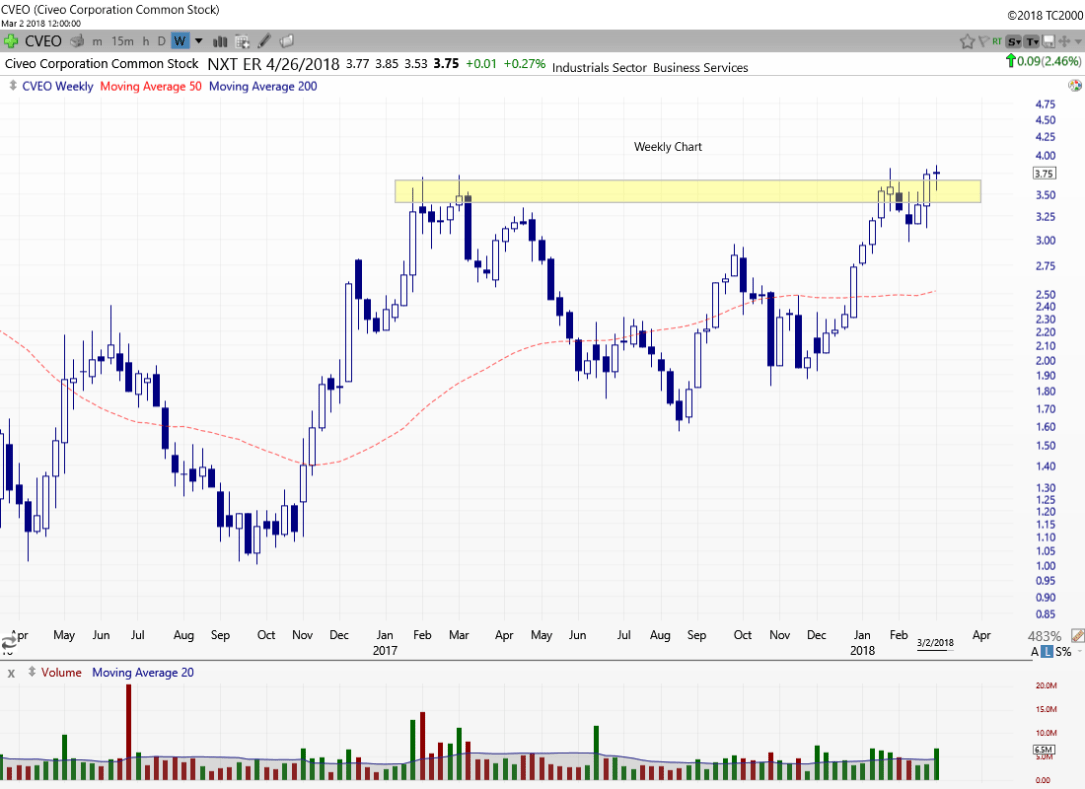Close the Volume pane with x
The width and height of the screenshot is (1085, 789).
tap(11, 673)
